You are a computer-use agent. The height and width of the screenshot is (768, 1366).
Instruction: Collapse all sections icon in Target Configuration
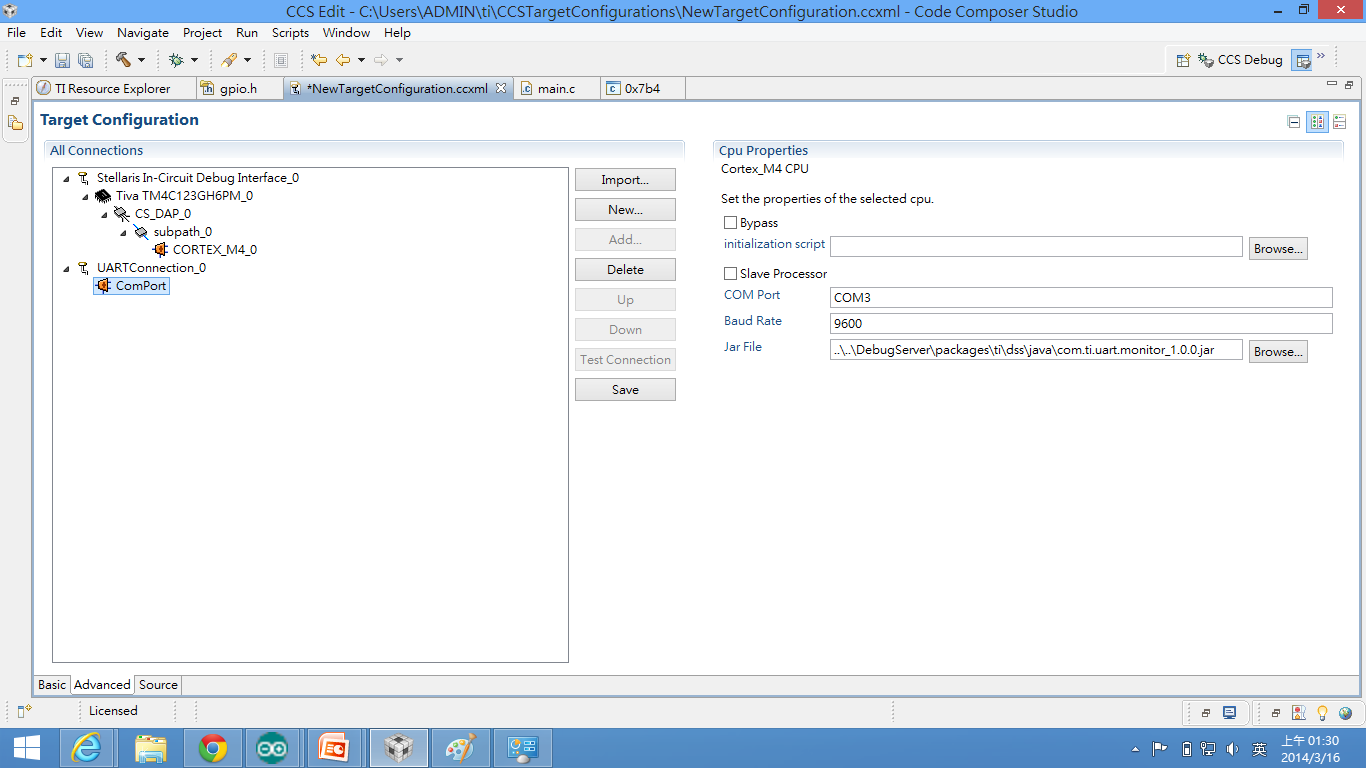click(x=1294, y=122)
